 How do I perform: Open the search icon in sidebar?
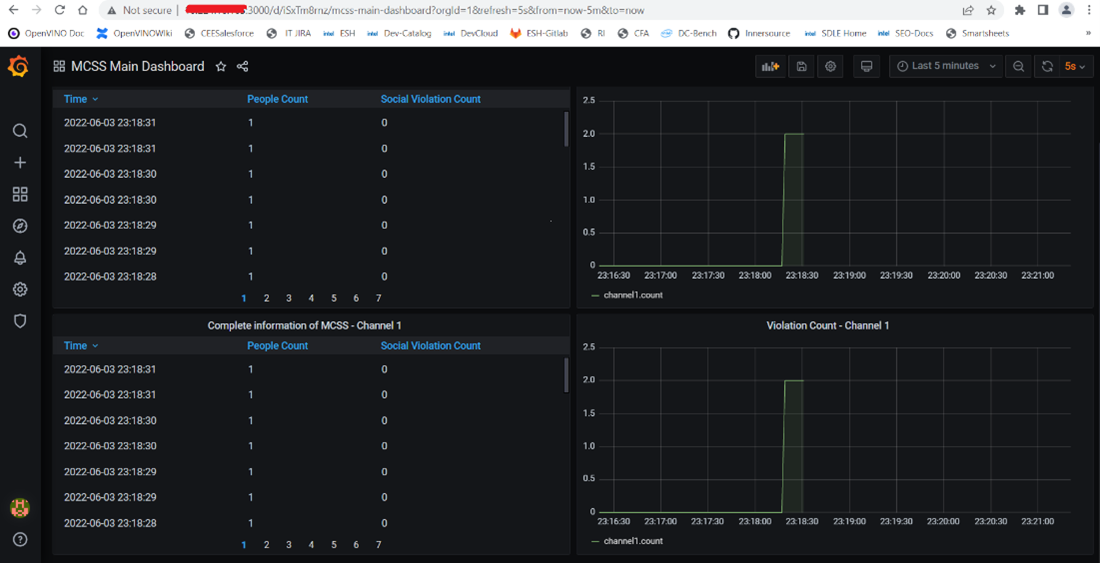pos(20,131)
